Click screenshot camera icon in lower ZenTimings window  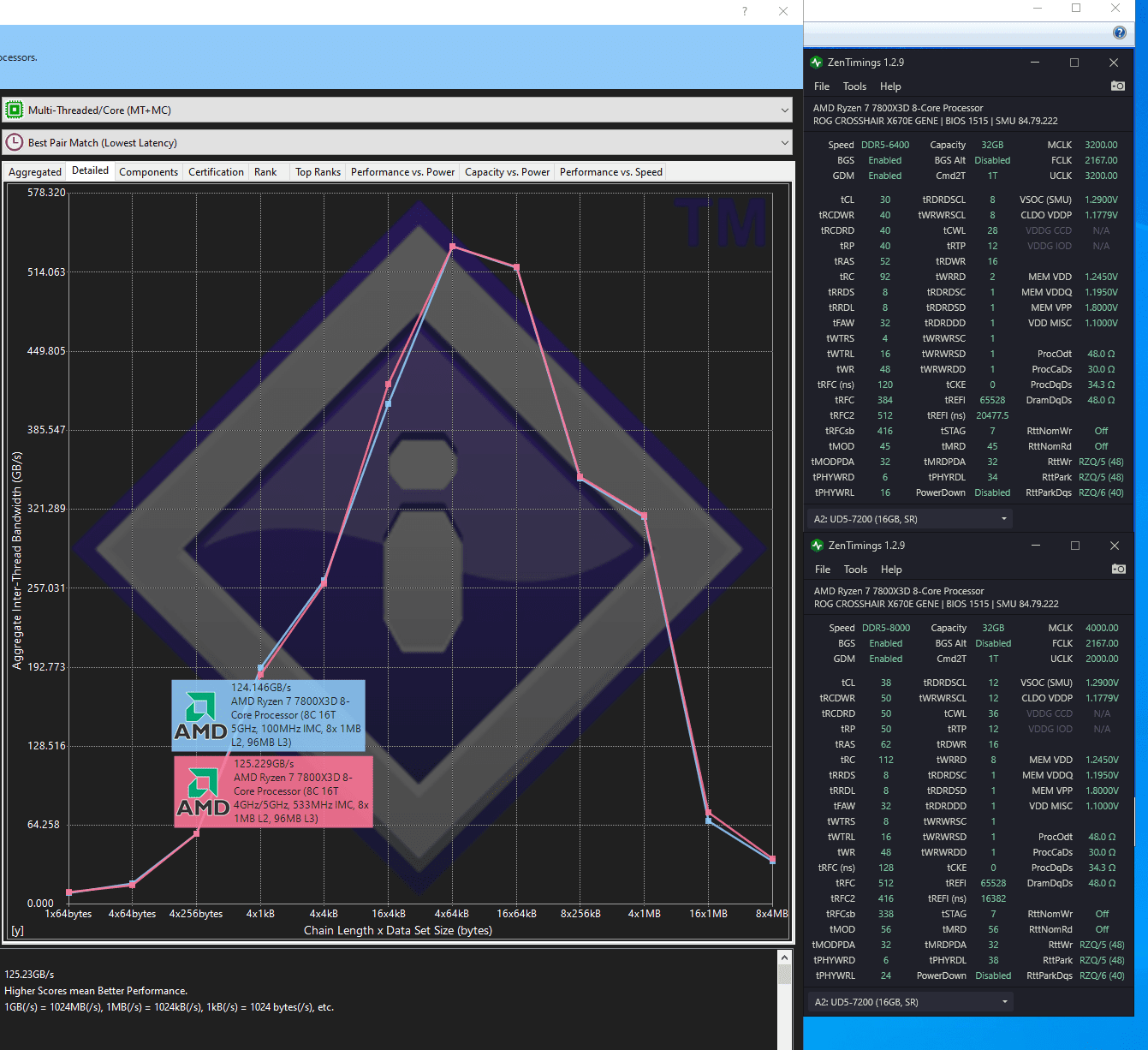[x=1119, y=569]
